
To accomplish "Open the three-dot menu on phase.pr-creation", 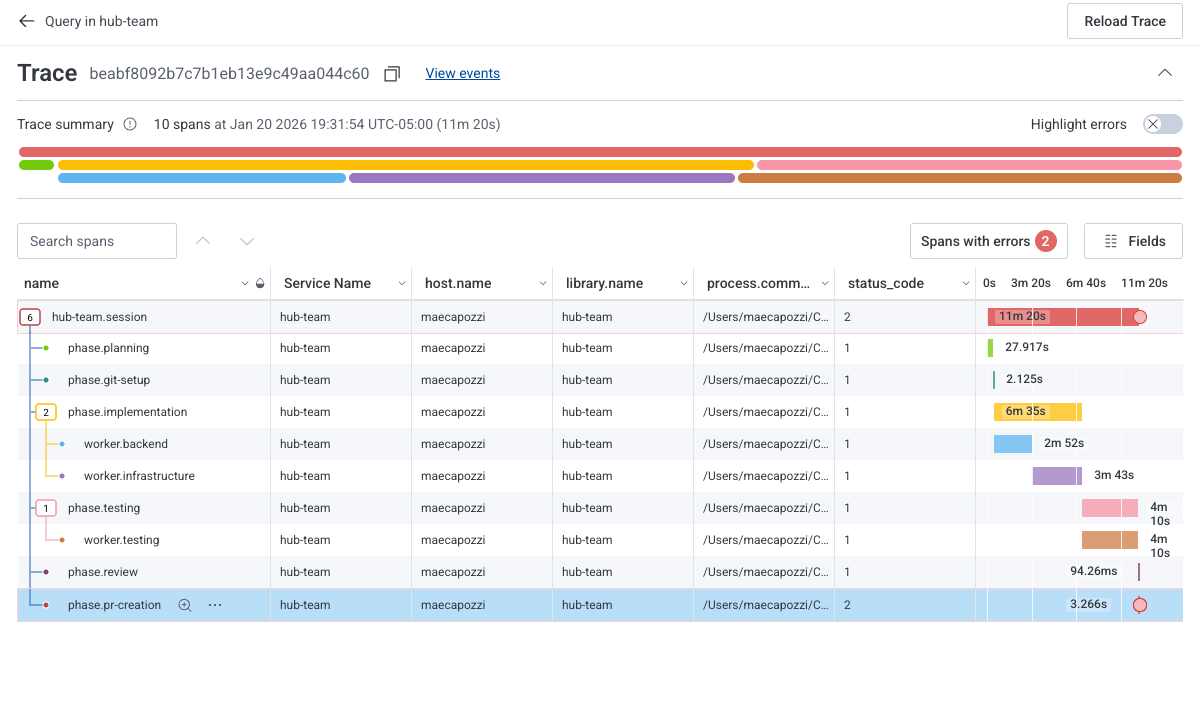I will click(x=215, y=605).
